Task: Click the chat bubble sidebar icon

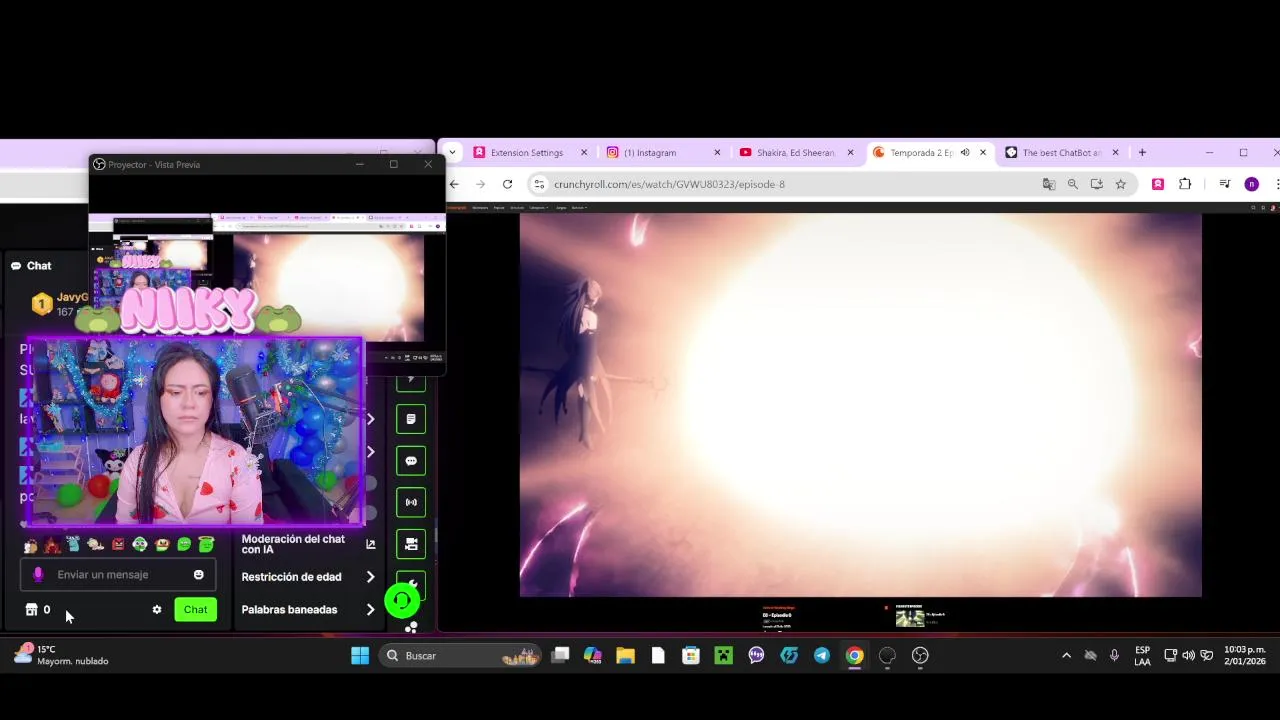Action: point(411,461)
